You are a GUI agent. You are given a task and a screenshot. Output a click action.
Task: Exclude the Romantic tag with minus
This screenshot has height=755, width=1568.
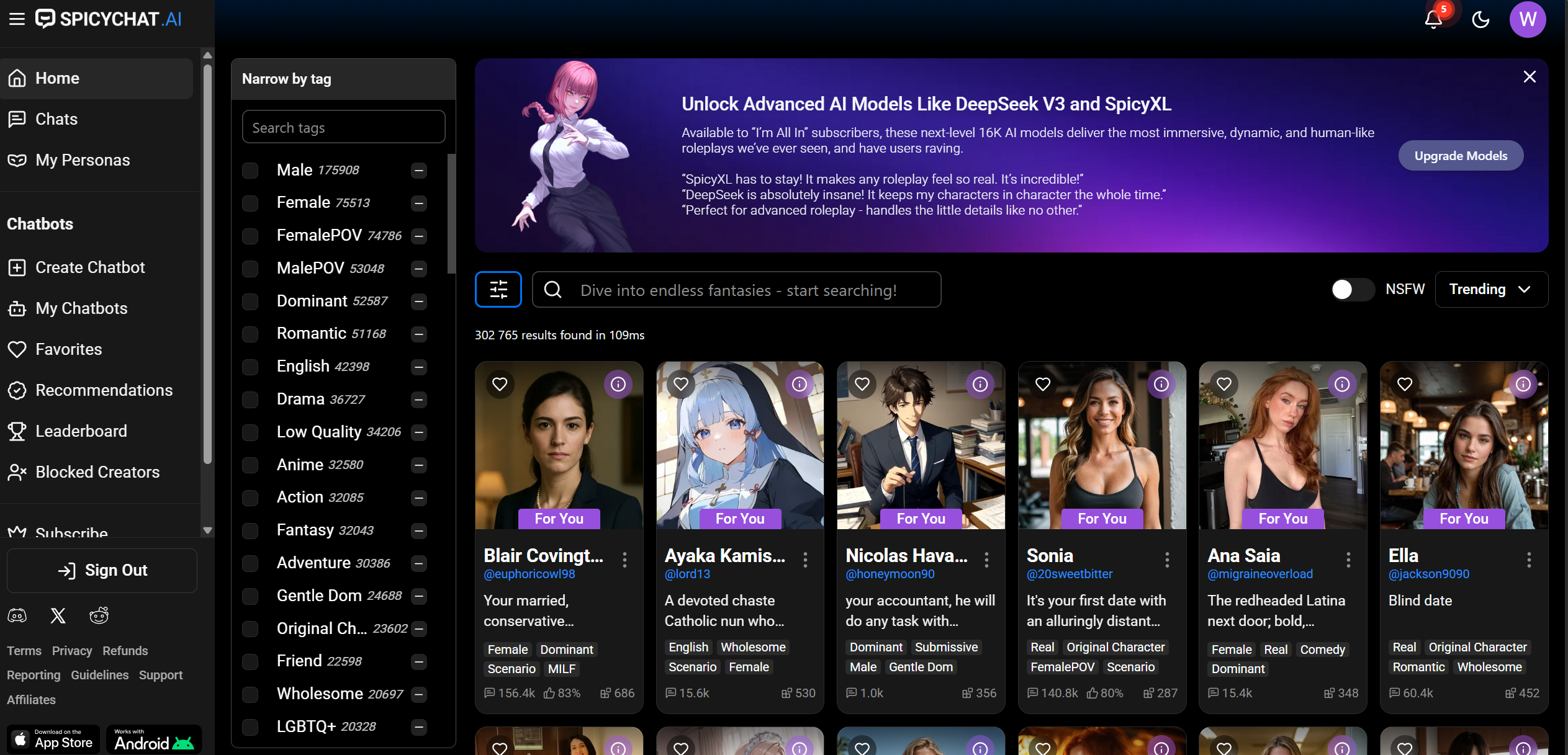coord(419,334)
